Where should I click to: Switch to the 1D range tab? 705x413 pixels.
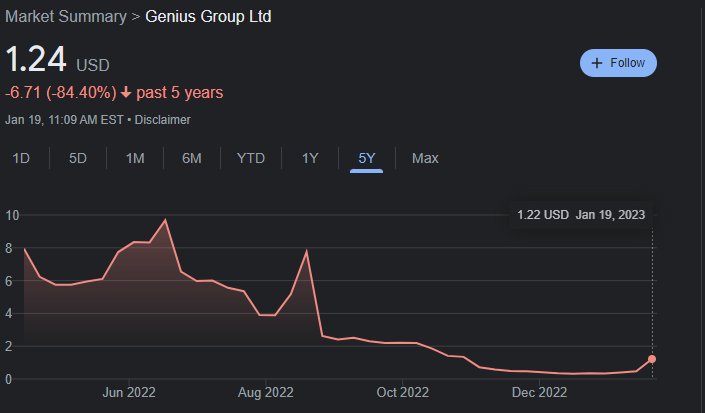click(x=21, y=158)
